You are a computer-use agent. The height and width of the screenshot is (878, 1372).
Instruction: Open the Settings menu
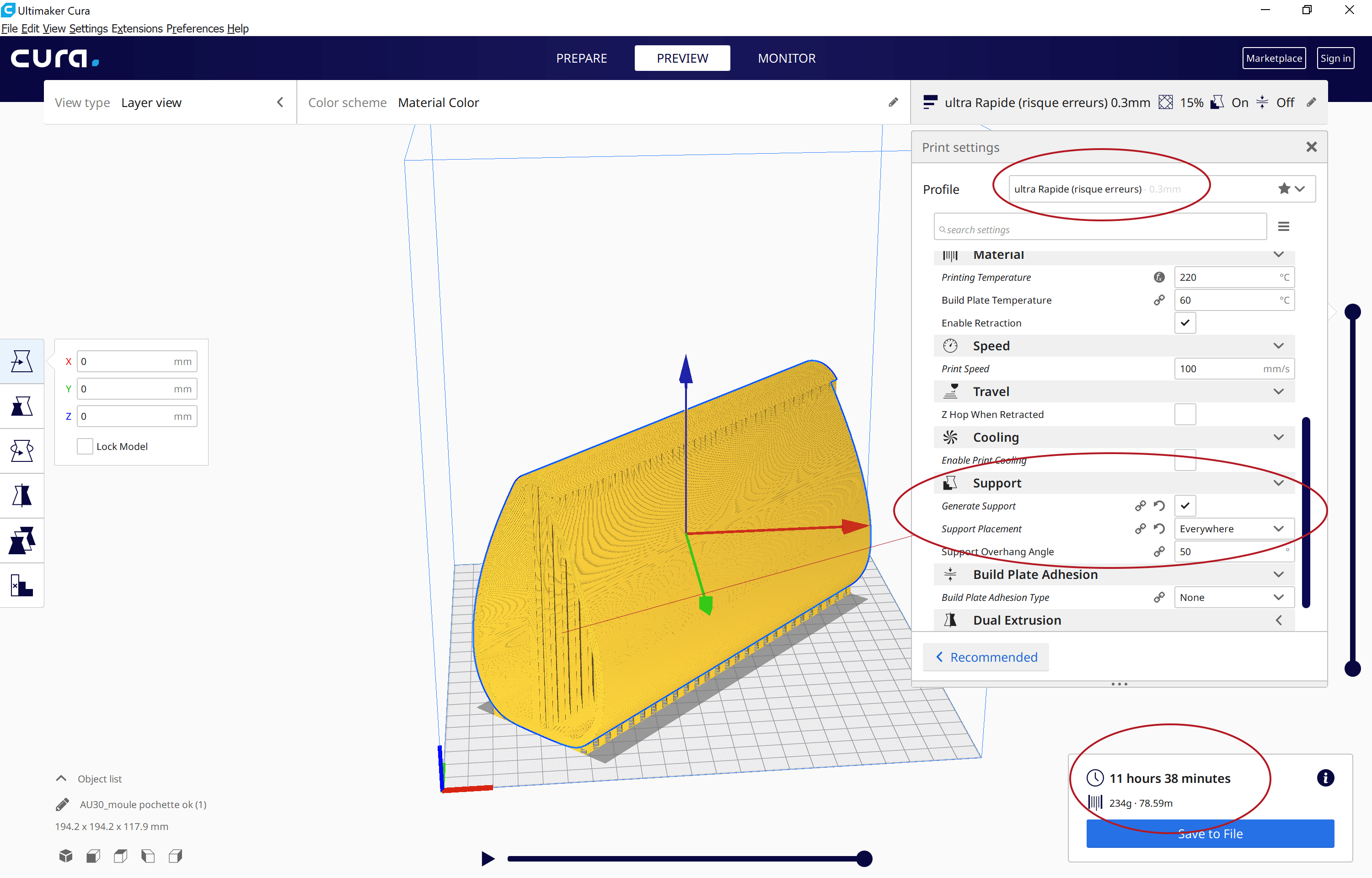coord(88,28)
